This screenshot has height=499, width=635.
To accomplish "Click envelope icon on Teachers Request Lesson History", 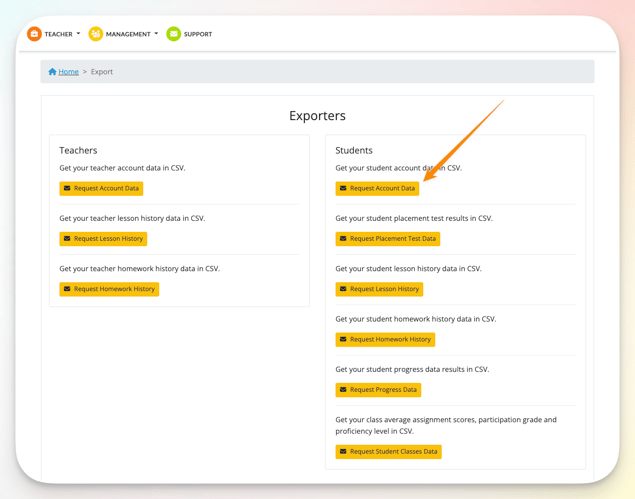I will 67,239.
